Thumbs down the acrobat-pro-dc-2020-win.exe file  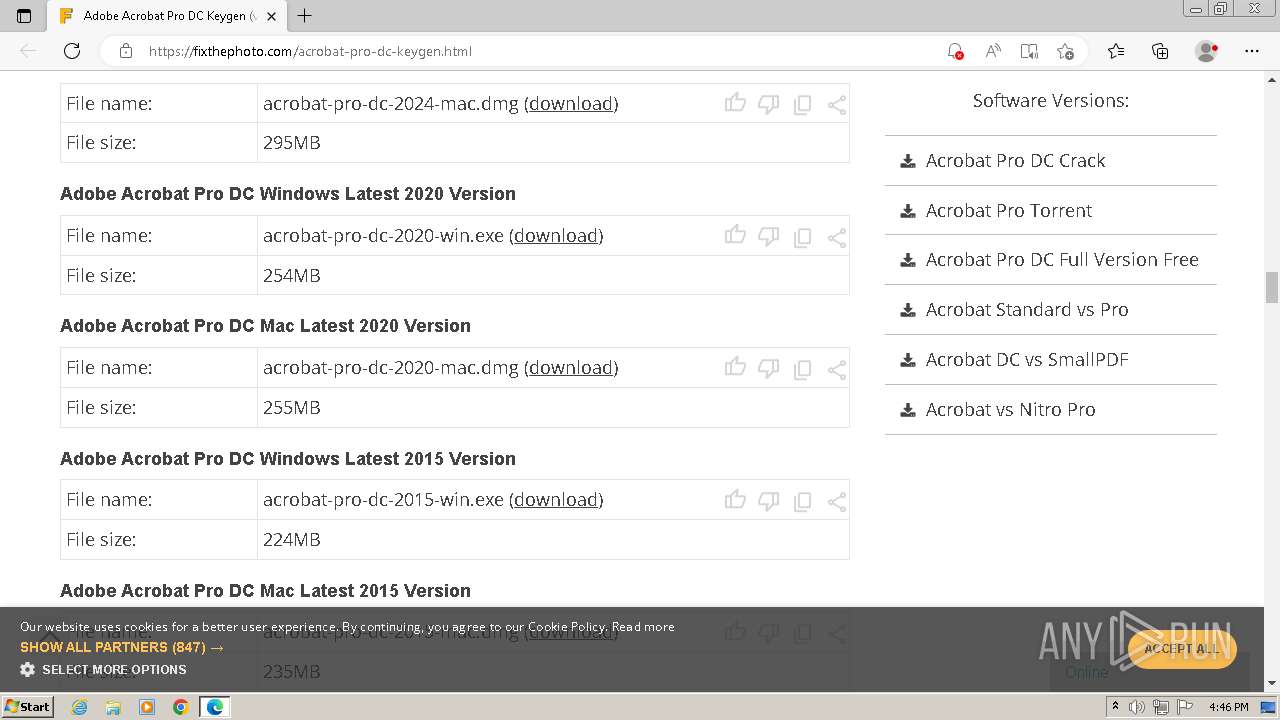pos(768,235)
